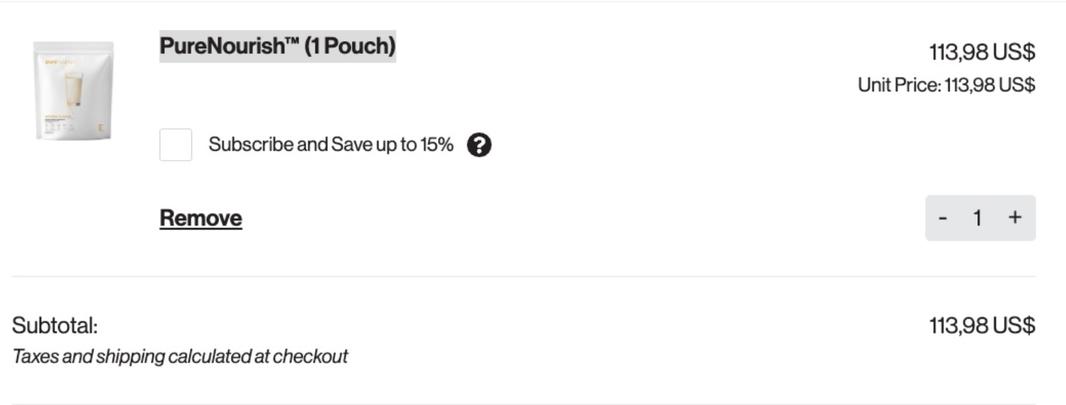1066x405 pixels.
Task: Open the PureNourish™ (1 Pouch) product title
Action: 277,46
